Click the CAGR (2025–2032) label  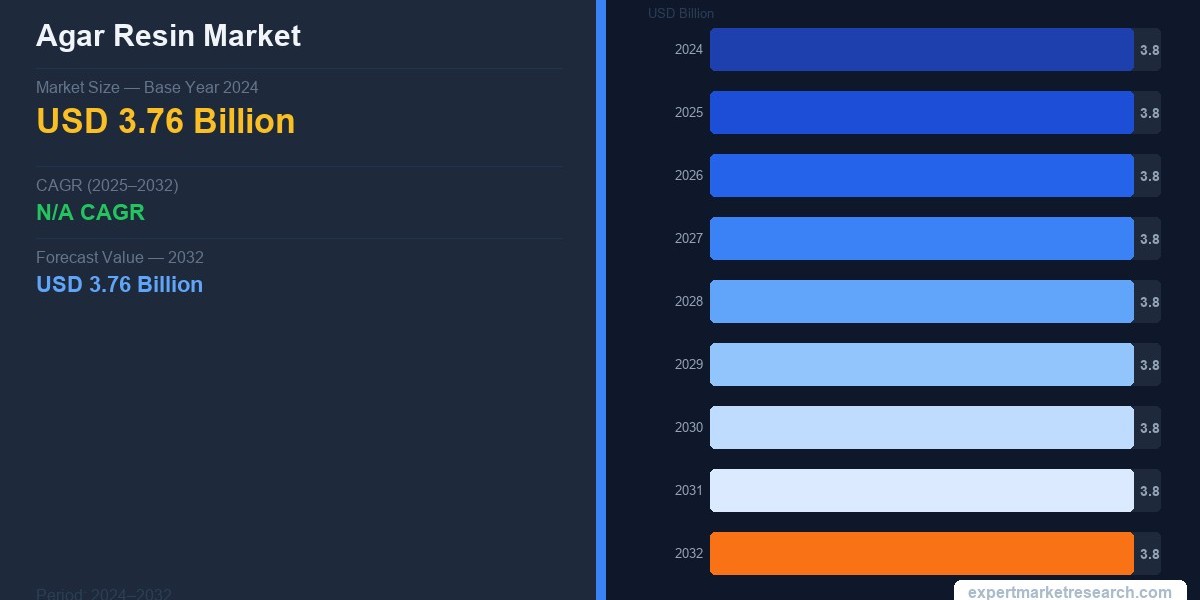point(107,185)
